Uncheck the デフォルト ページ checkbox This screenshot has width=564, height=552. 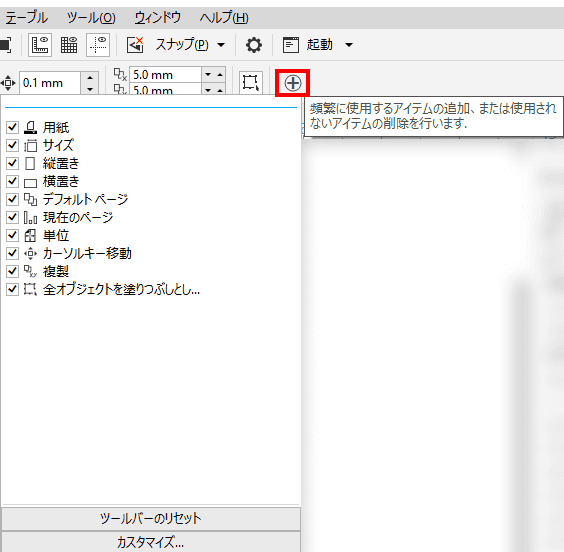tap(12, 199)
